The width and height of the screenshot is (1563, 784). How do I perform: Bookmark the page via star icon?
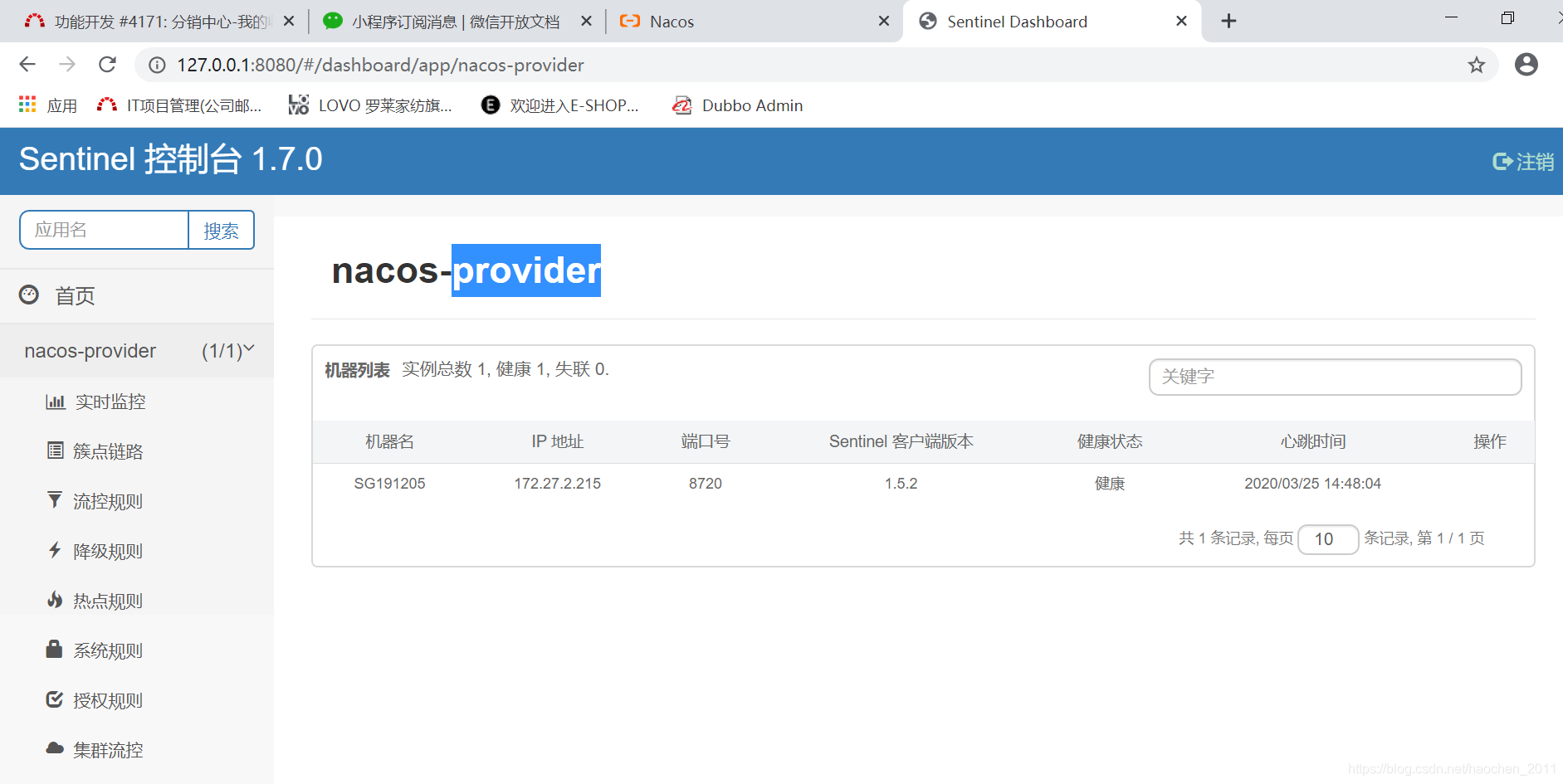[x=1476, y=64]
